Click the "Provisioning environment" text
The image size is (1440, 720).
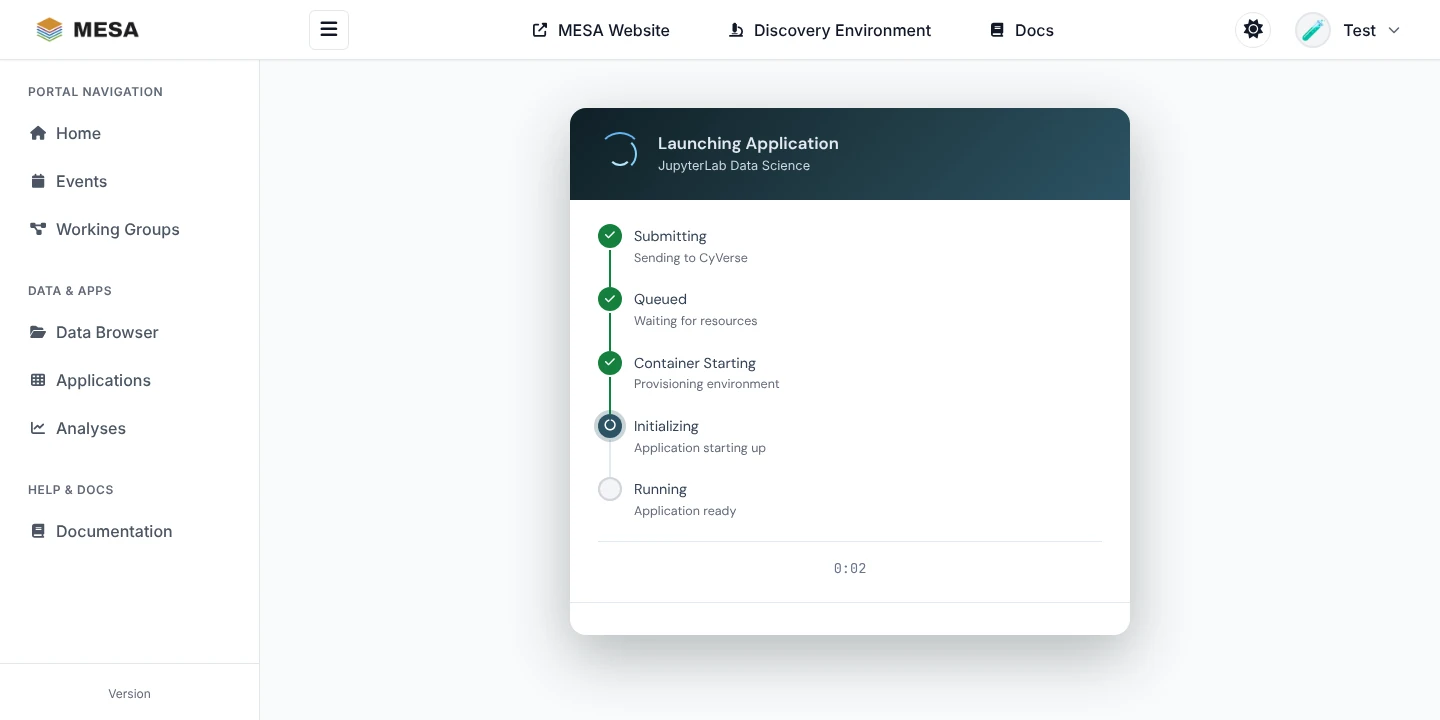pyautogui.click(x=707, y=384)
